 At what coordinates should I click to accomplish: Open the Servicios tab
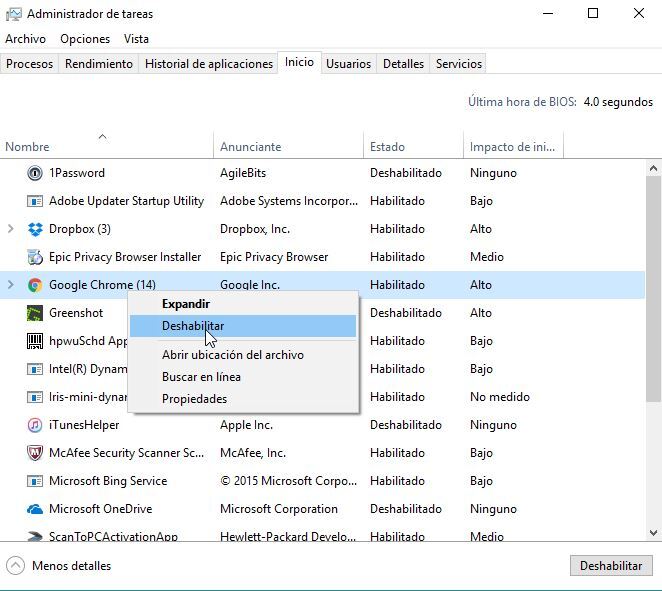(x=459, y=64)
